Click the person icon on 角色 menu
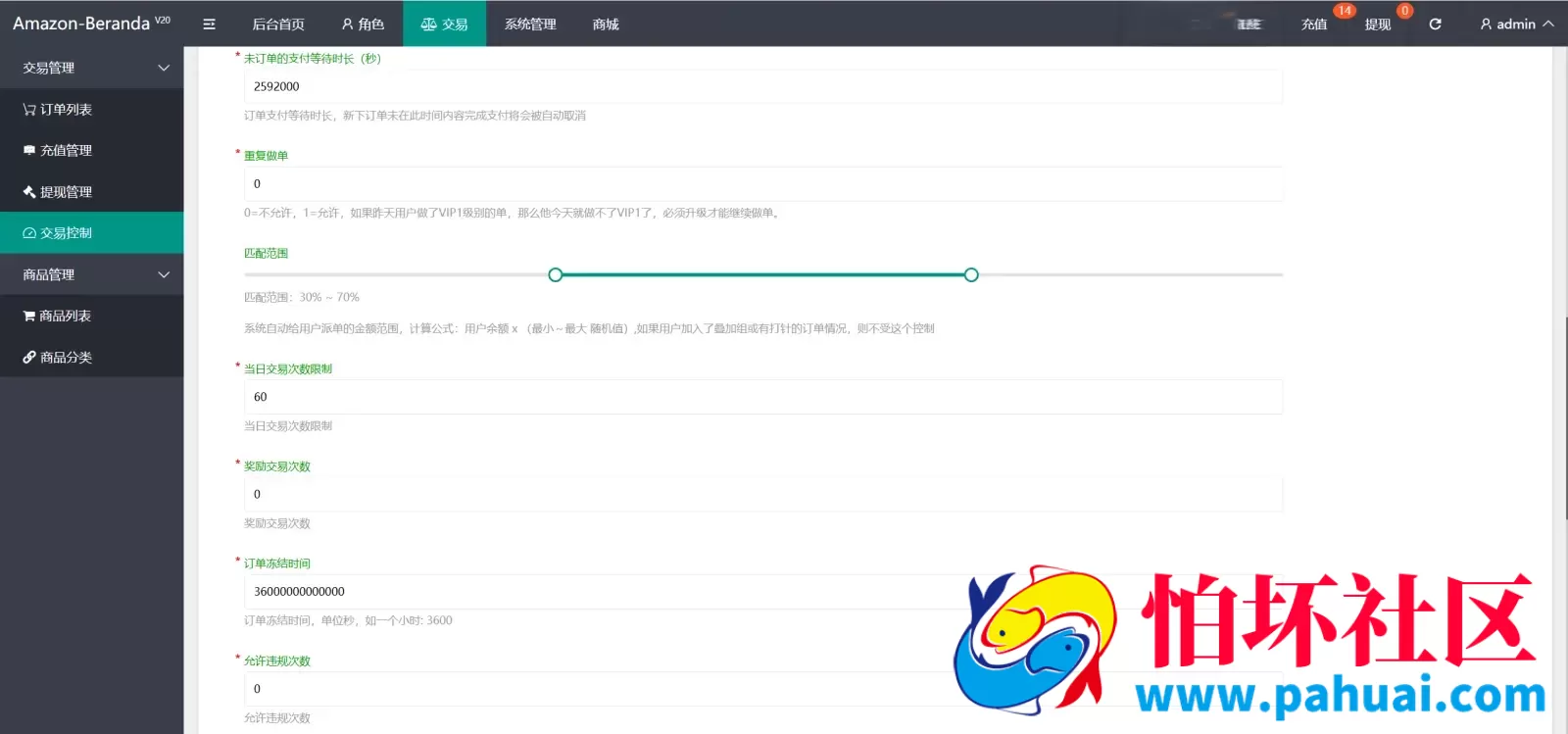 [x=347, y=24]
